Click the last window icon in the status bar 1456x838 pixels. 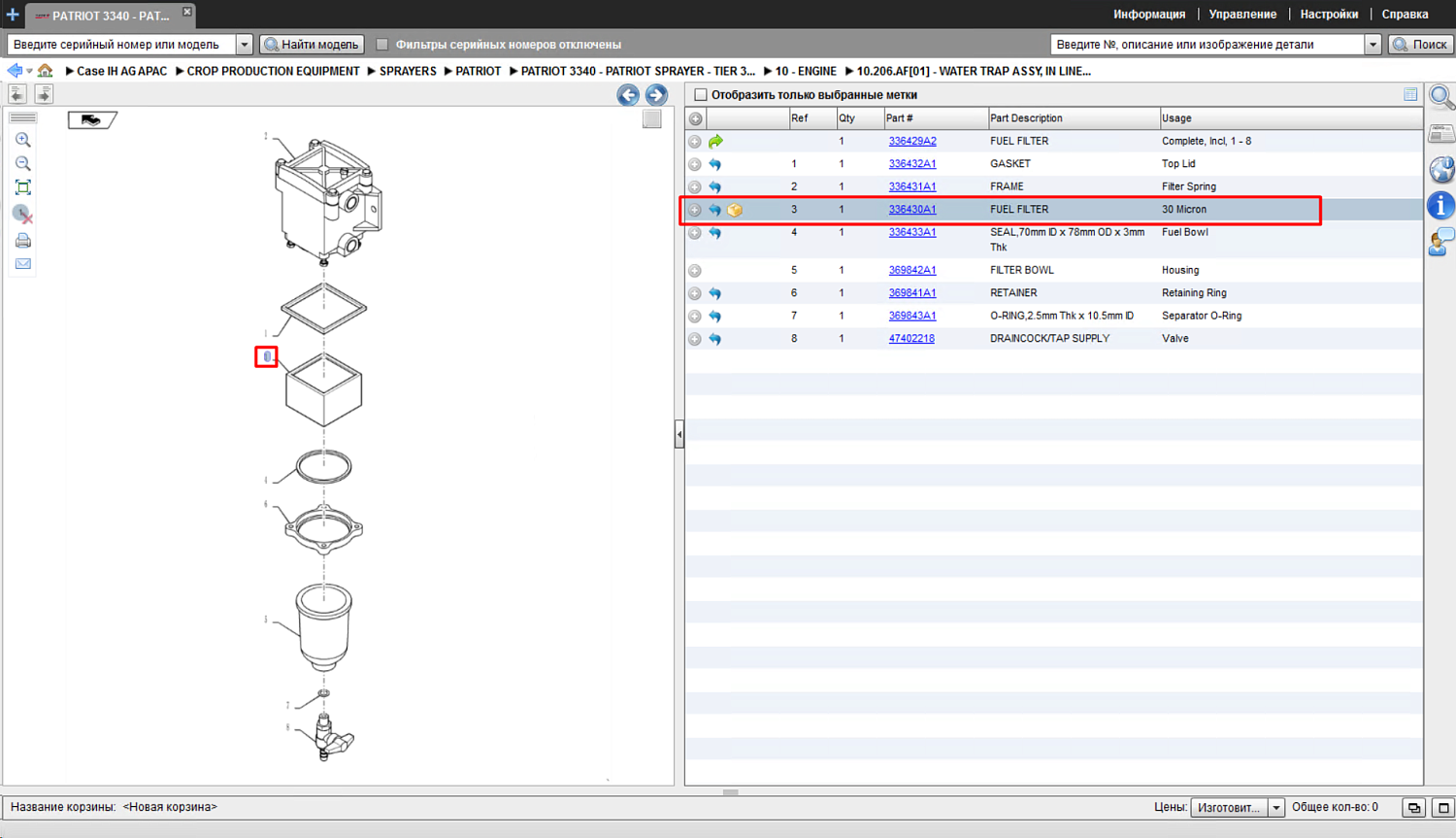tap(1443, 808)
